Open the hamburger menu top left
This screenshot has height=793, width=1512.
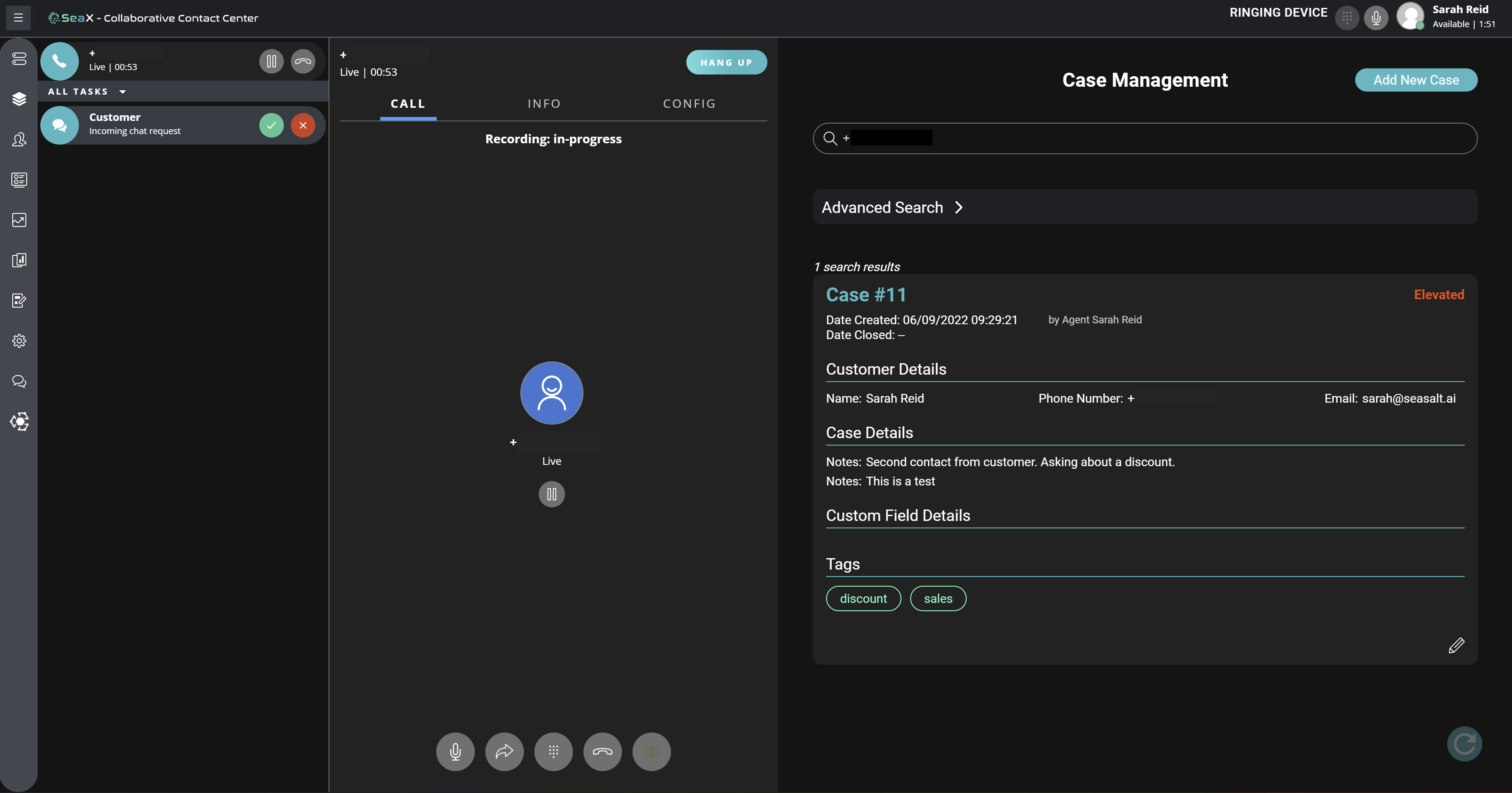click(x=18, y=17)
